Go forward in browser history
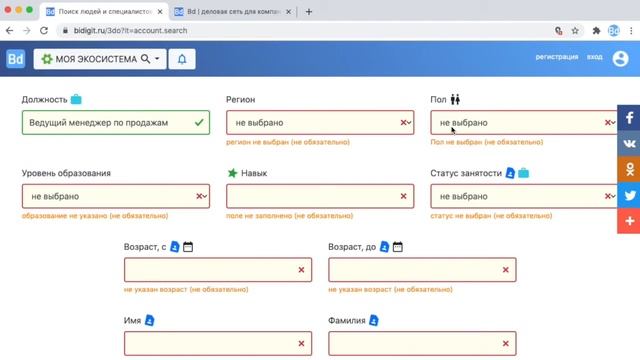Viewport: 640px width, 360px height. pyautogui.click(x=27, y=31)
